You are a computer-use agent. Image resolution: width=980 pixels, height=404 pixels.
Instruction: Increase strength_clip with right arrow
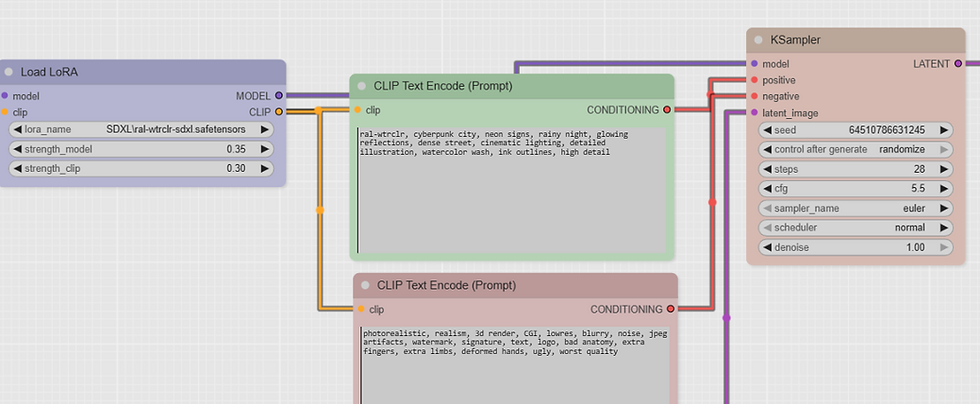coord(265,168)
